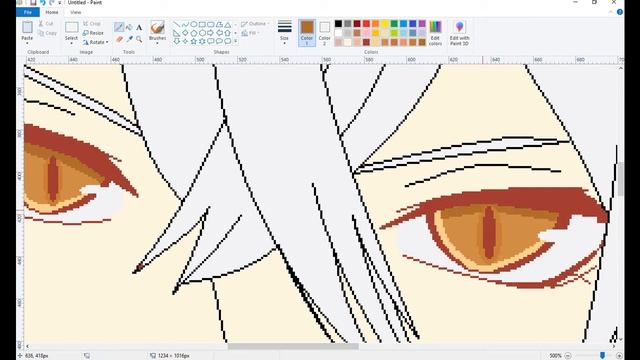Activate the Color 1 foreground selector
Viewport: 640px width, 360px height.
click(307, 33)
